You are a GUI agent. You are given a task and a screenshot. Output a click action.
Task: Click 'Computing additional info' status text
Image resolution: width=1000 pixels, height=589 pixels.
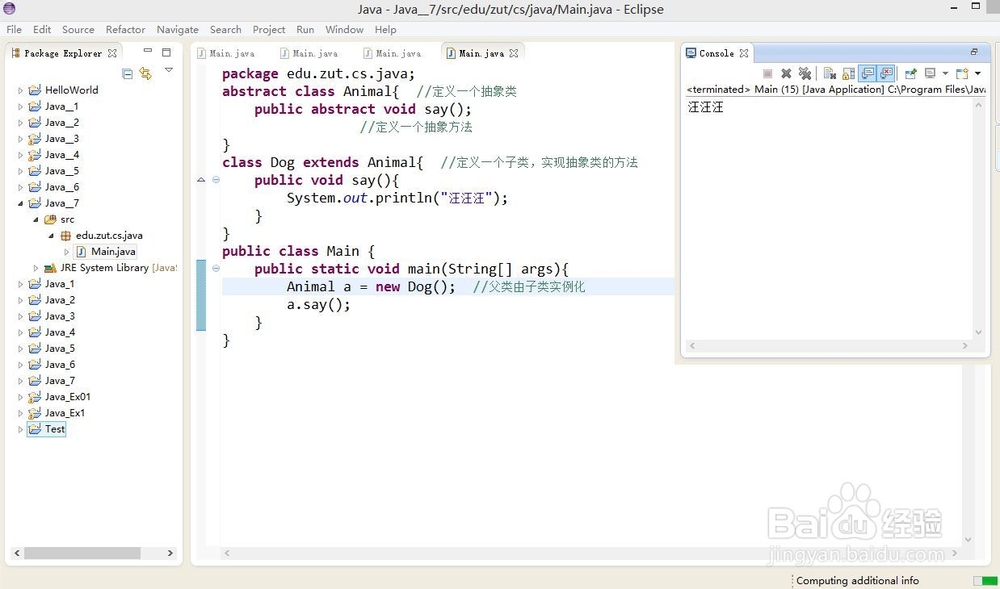click(858, 581)
